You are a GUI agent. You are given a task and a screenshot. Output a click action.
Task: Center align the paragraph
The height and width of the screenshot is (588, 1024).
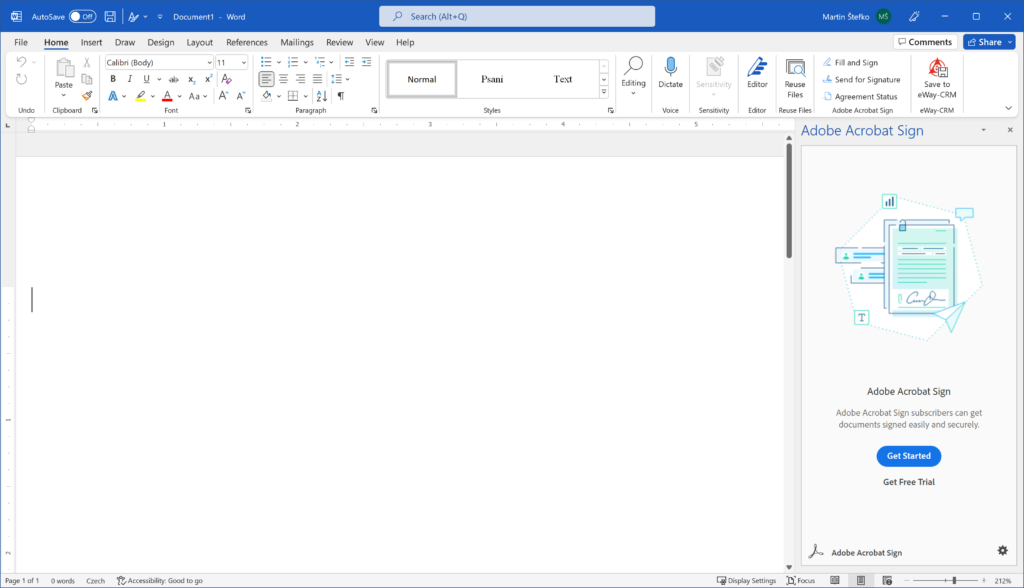coord(283,79)
